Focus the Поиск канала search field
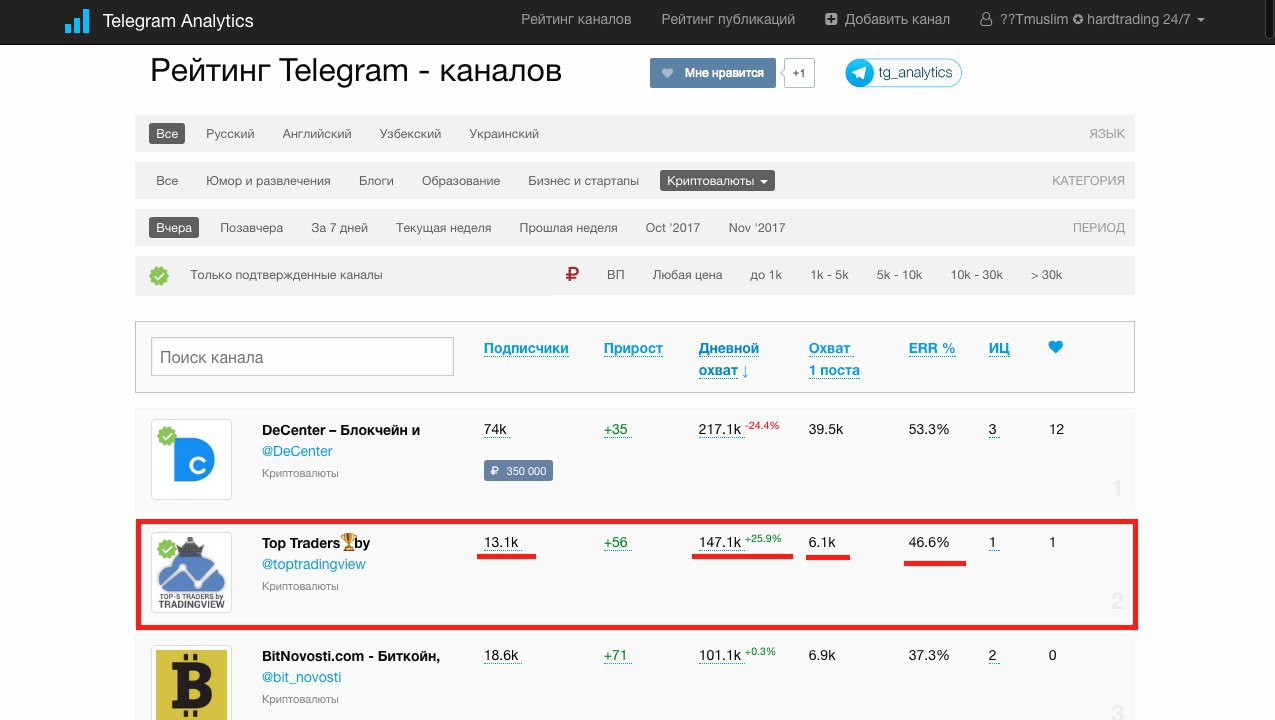This screenshot has width=1275, height=720. [302, 357]
